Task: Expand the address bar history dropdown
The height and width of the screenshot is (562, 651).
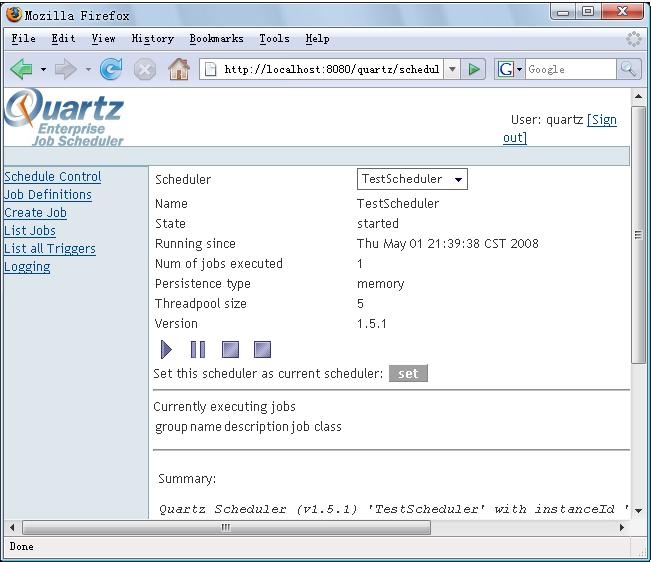Action: pyautogui.click(x=453, y=69)
